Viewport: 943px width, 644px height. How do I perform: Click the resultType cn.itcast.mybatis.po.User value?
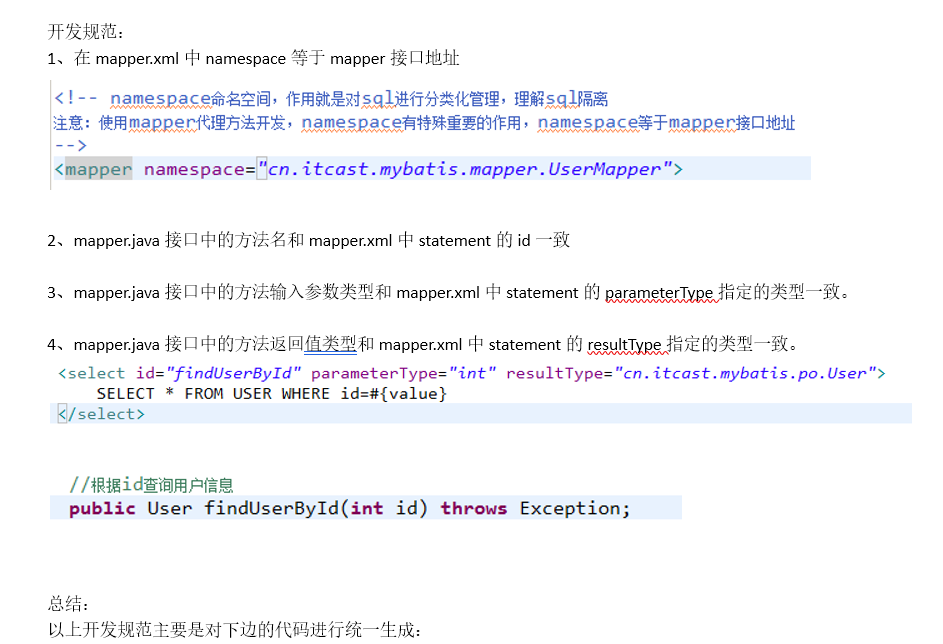745,373
